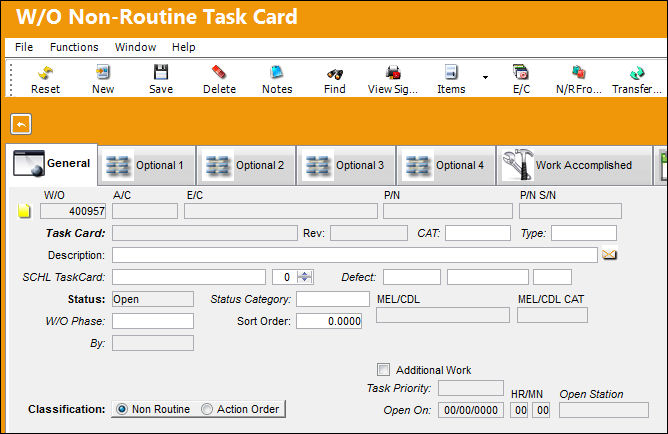This screenshot has width=668, height=434.
Task: Click the Task Priority field
Action: point(471,388)
